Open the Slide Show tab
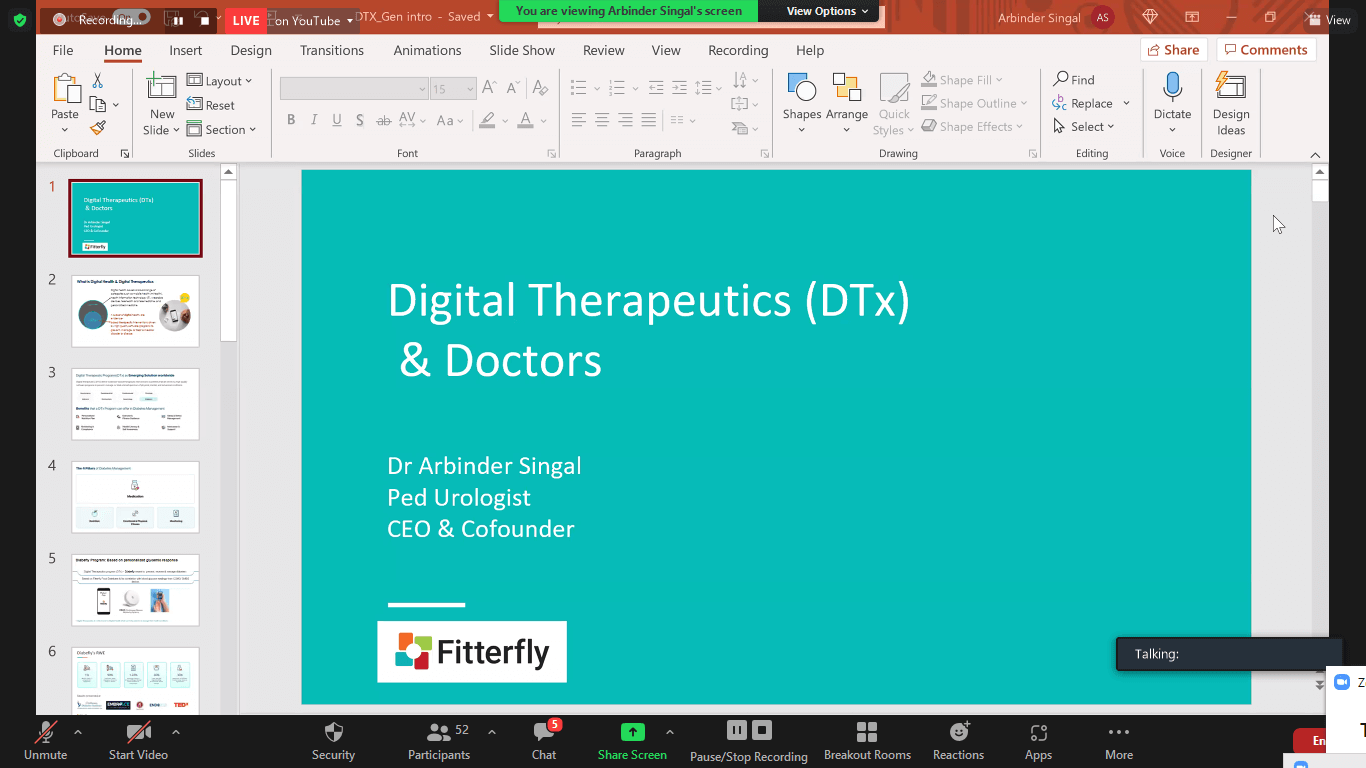Image resolution: width=1366 pixels, height=768 pixels. [x=522, y=50]
